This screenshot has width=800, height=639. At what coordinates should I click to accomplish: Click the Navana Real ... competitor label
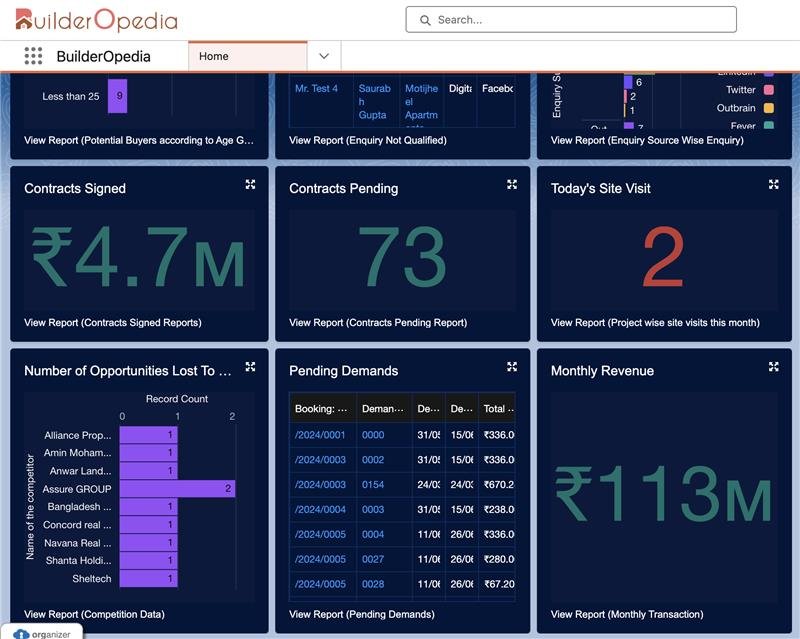[78, 543]
